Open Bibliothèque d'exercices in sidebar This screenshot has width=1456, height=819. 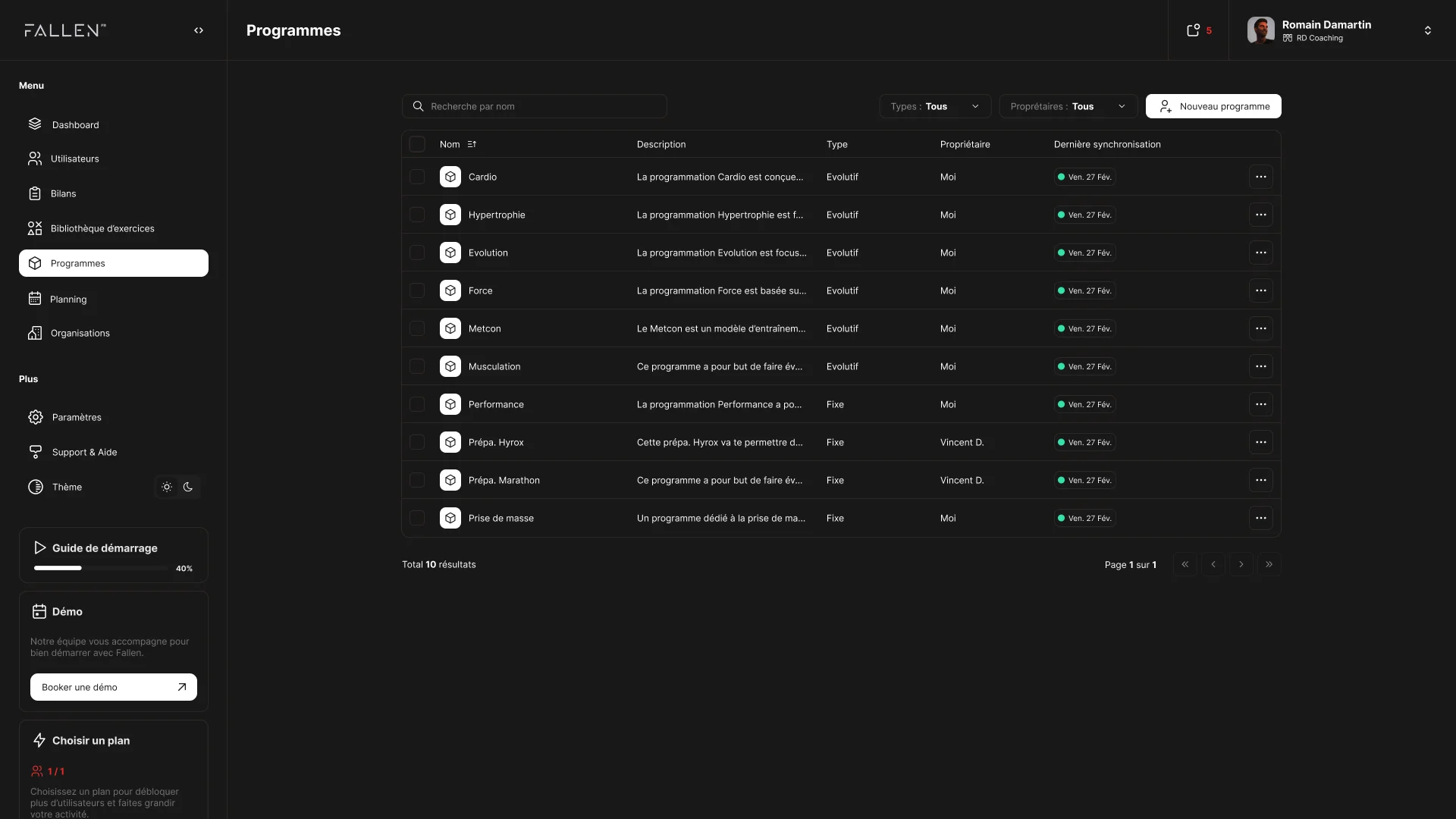[x=114, y=228]
